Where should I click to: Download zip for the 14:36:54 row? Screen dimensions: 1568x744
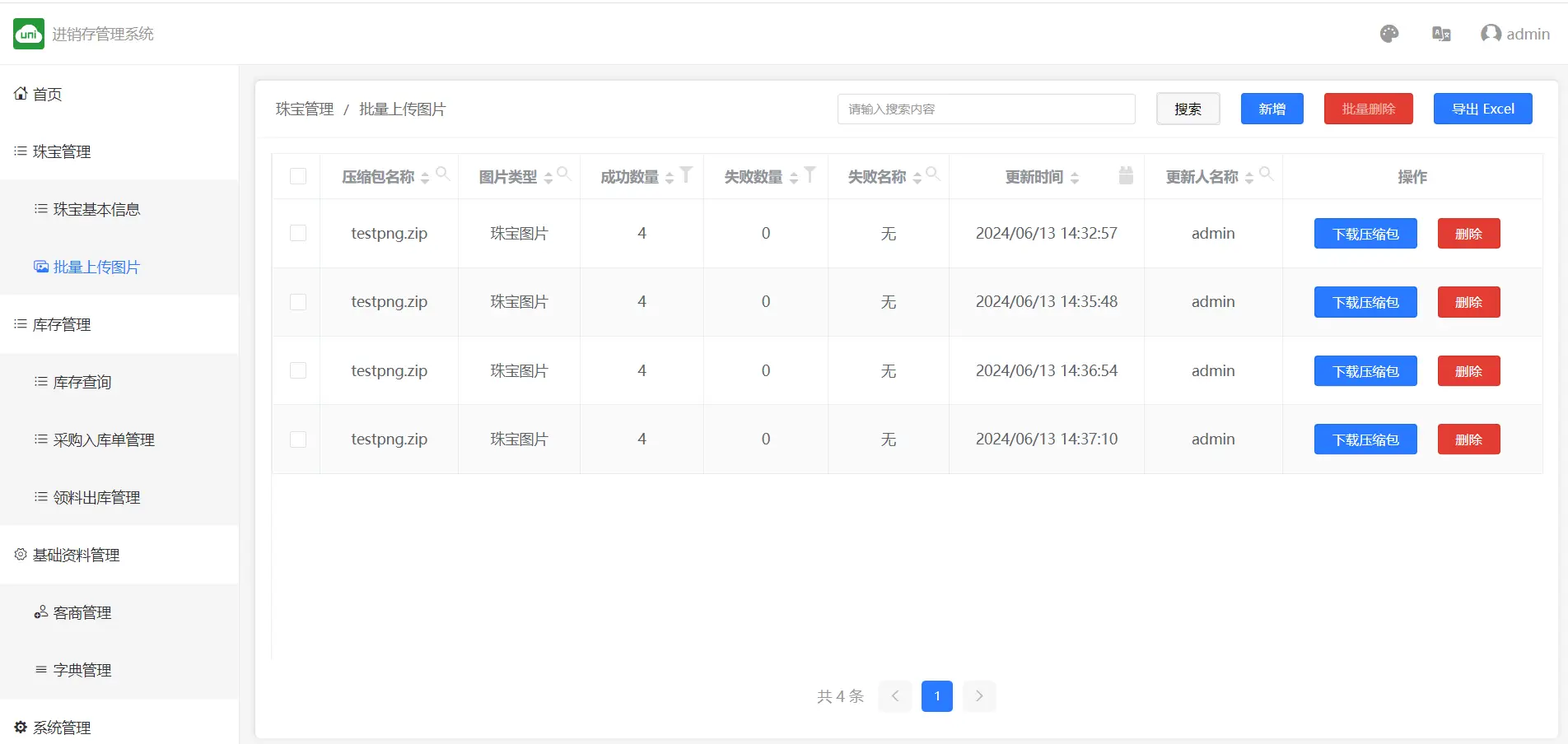pyautogui.click(x=1365, y=371)
